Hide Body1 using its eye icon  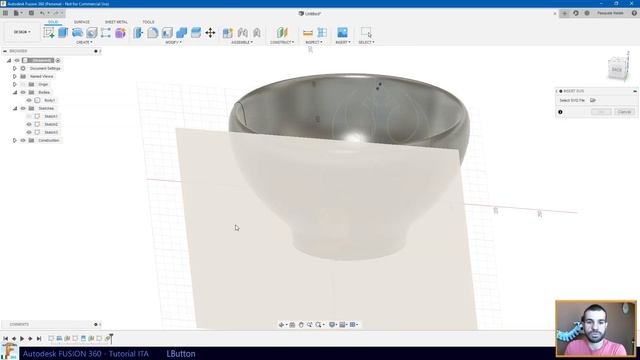coord(29,100)
